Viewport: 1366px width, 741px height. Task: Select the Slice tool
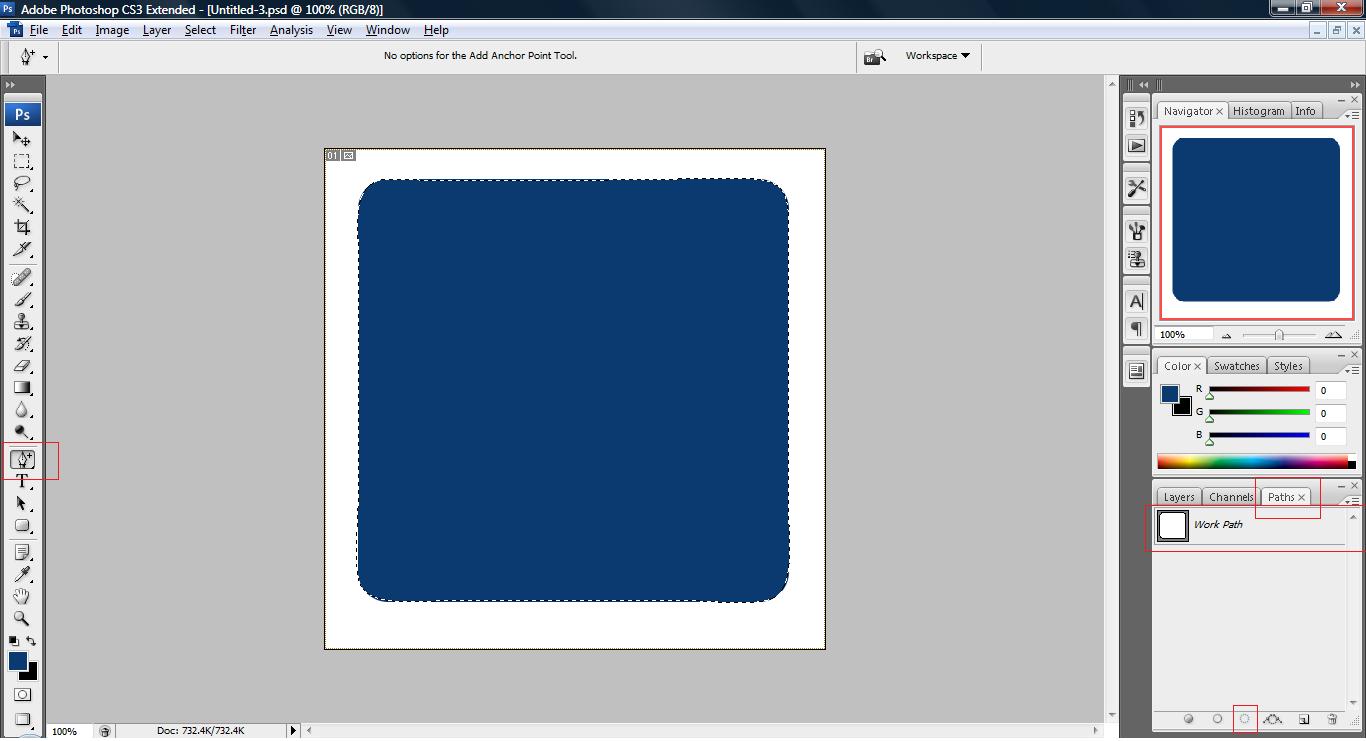[22, 250]
